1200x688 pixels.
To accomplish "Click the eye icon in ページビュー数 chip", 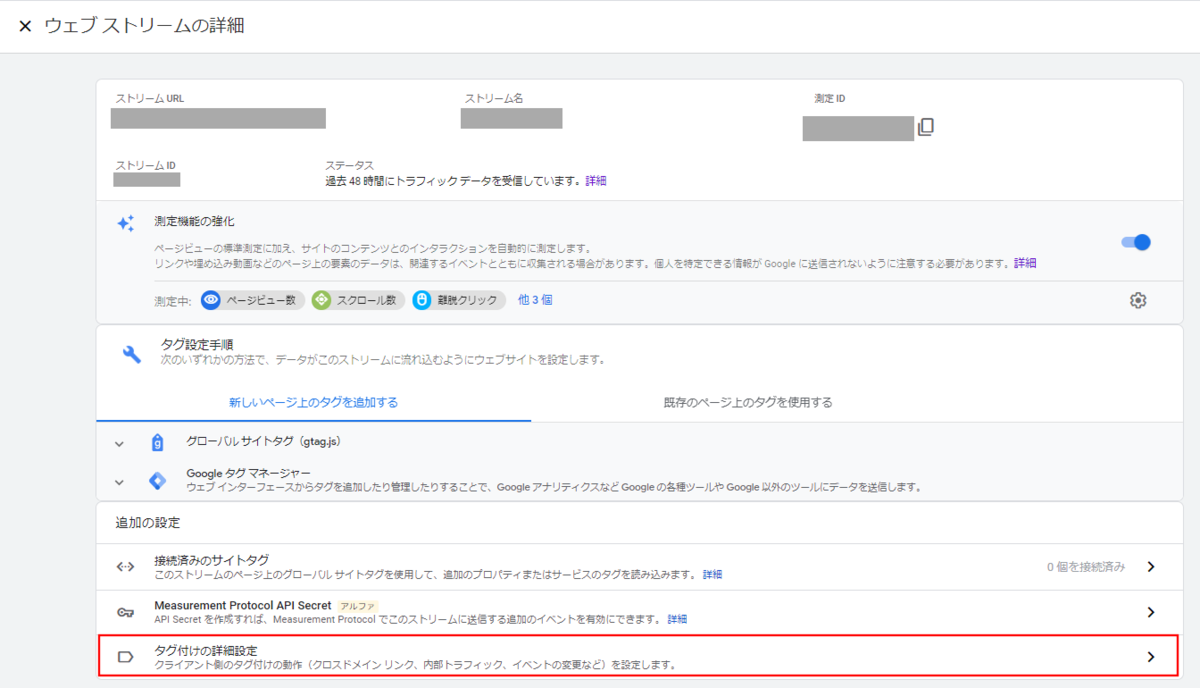I will pos(211,300).
